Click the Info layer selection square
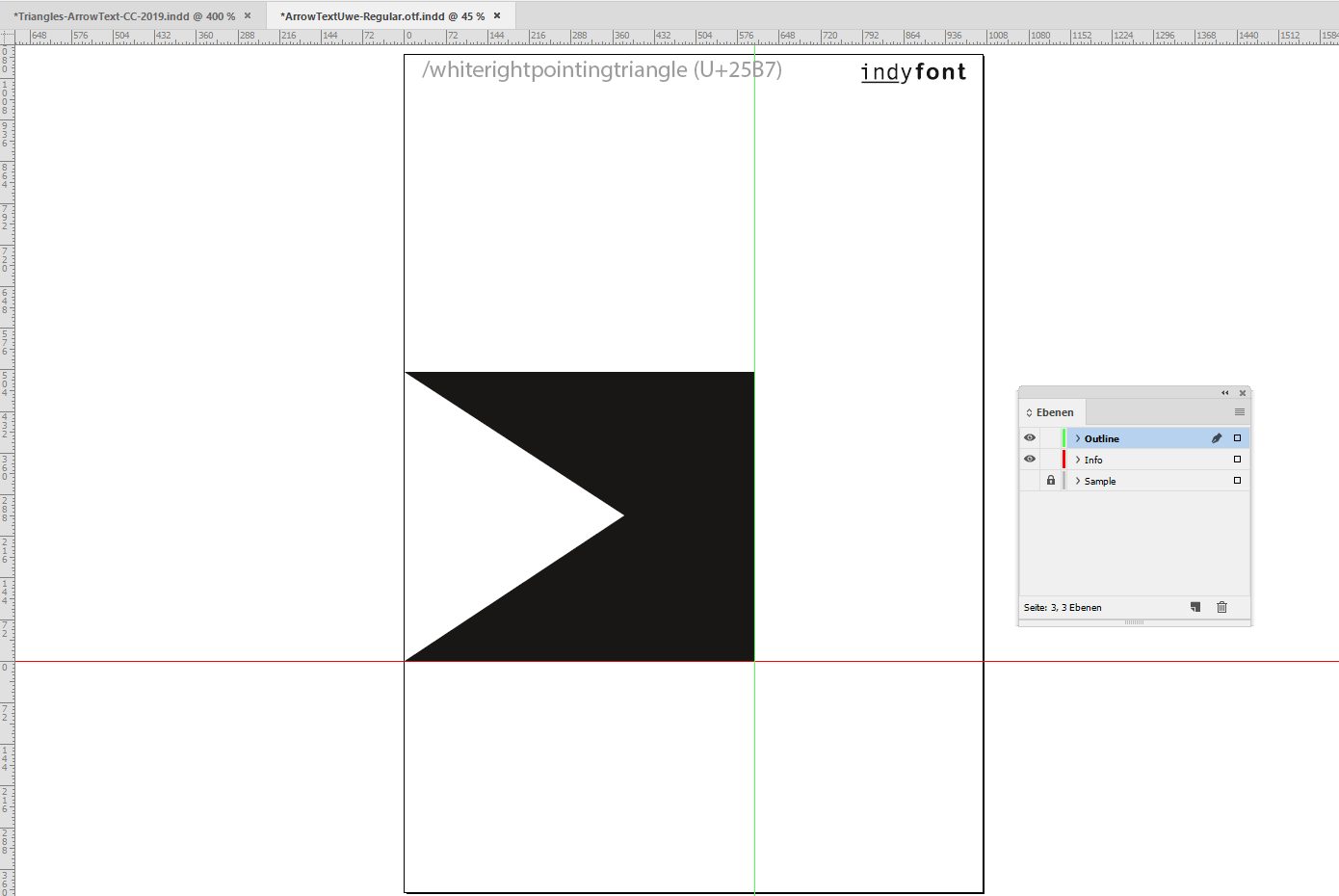The image size is (1339, 896). [x=1238, y=460]
